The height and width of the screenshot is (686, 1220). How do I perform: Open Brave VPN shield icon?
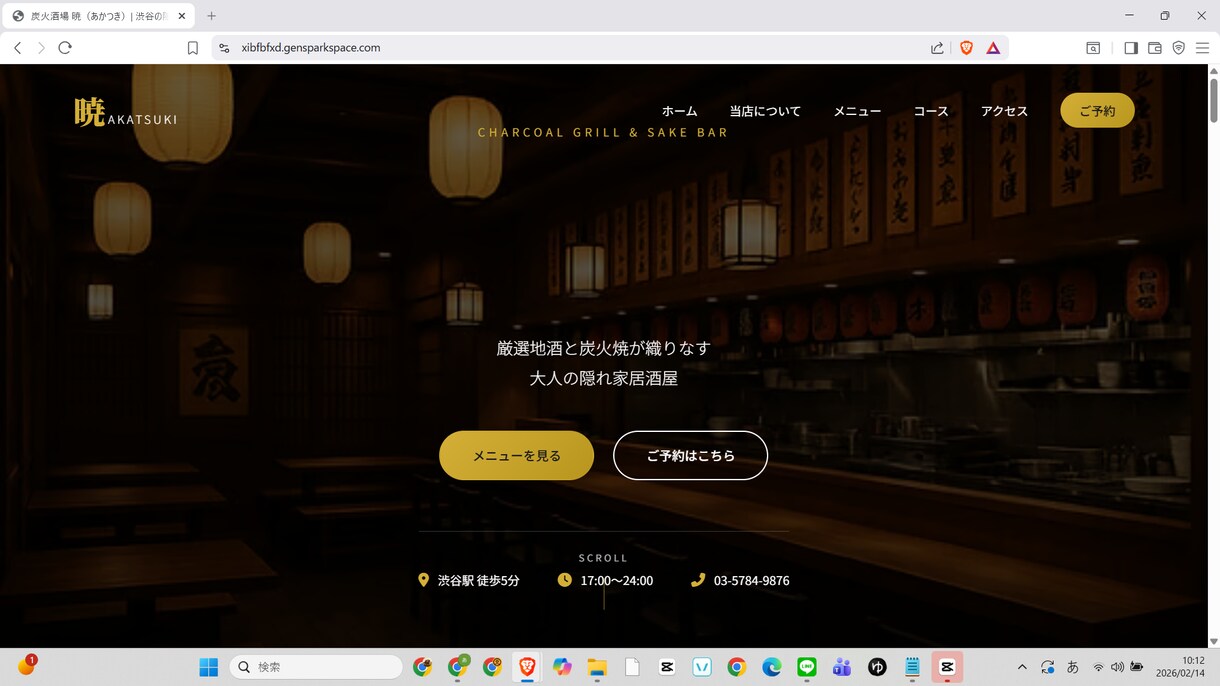click(1179, 48)
